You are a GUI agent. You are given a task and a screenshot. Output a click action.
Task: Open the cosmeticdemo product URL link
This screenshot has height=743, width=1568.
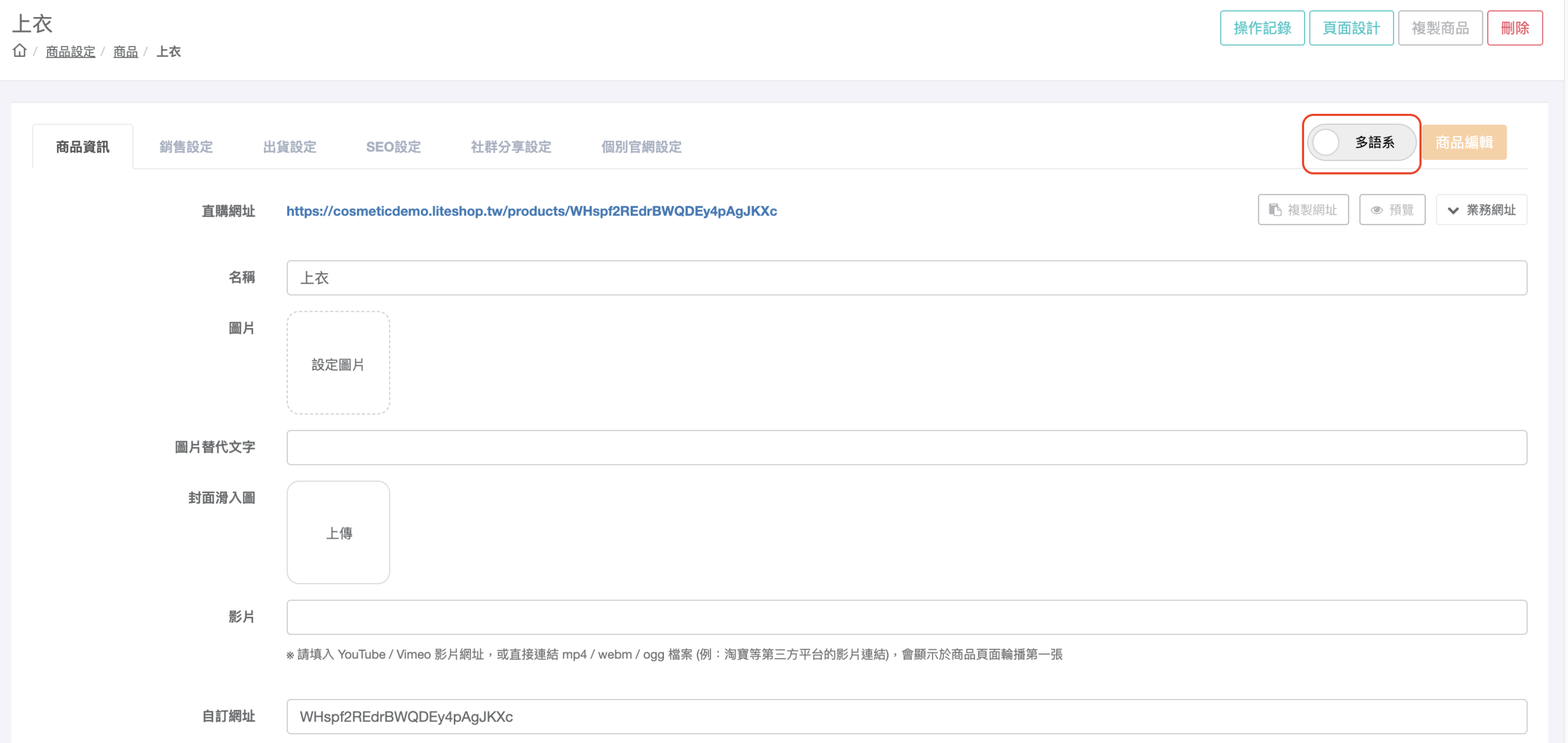532,211
